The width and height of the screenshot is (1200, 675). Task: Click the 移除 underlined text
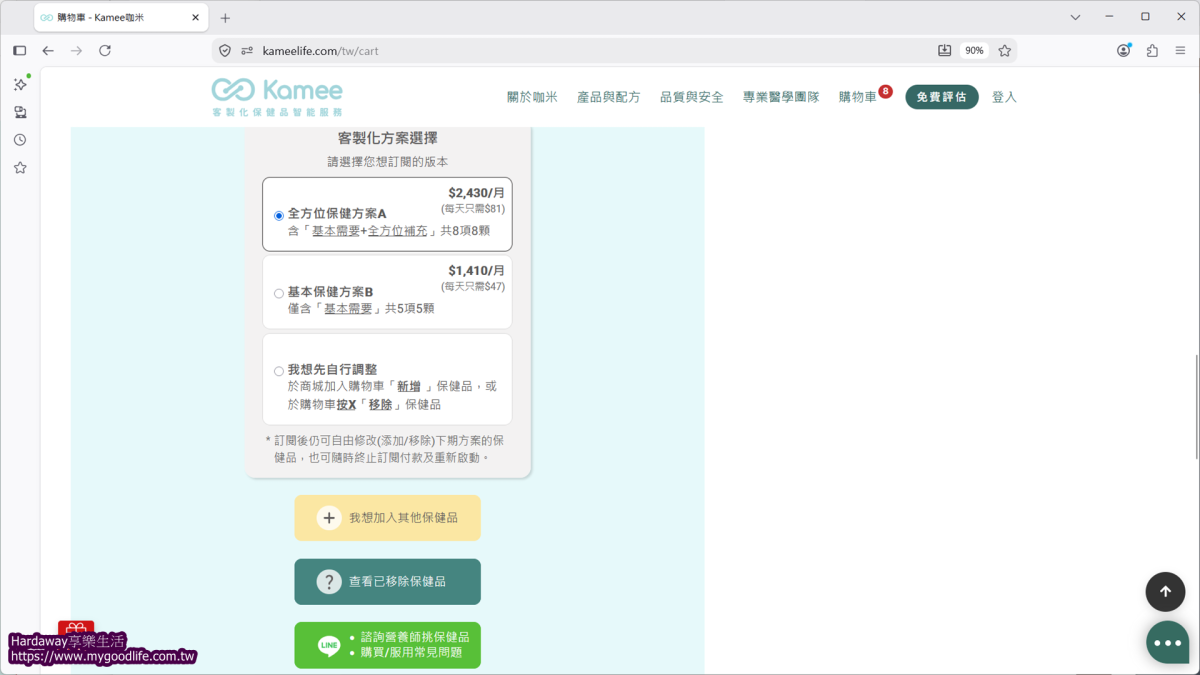(380, 405)
